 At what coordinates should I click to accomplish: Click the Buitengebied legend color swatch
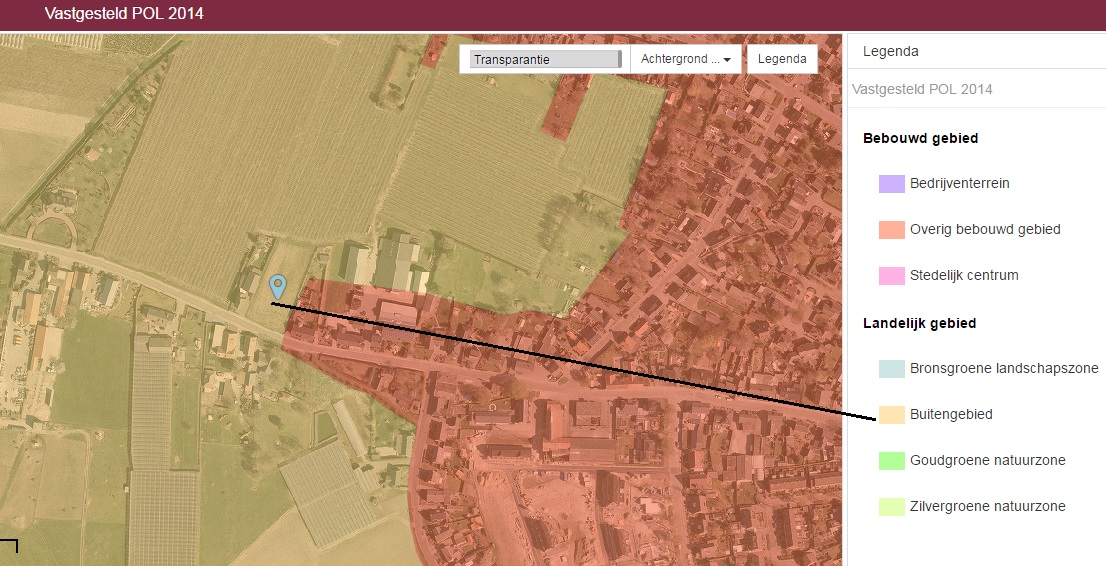(x=891, y=415)
